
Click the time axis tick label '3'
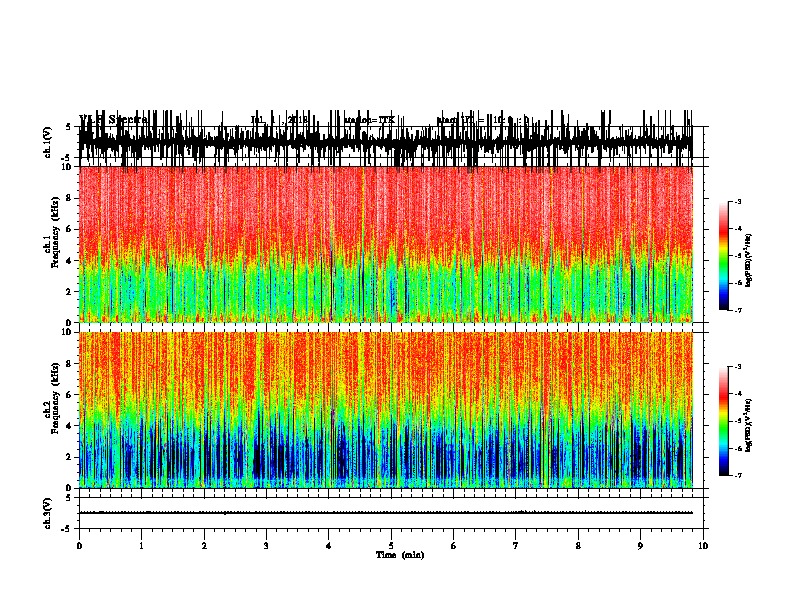(x=266, y=546)
